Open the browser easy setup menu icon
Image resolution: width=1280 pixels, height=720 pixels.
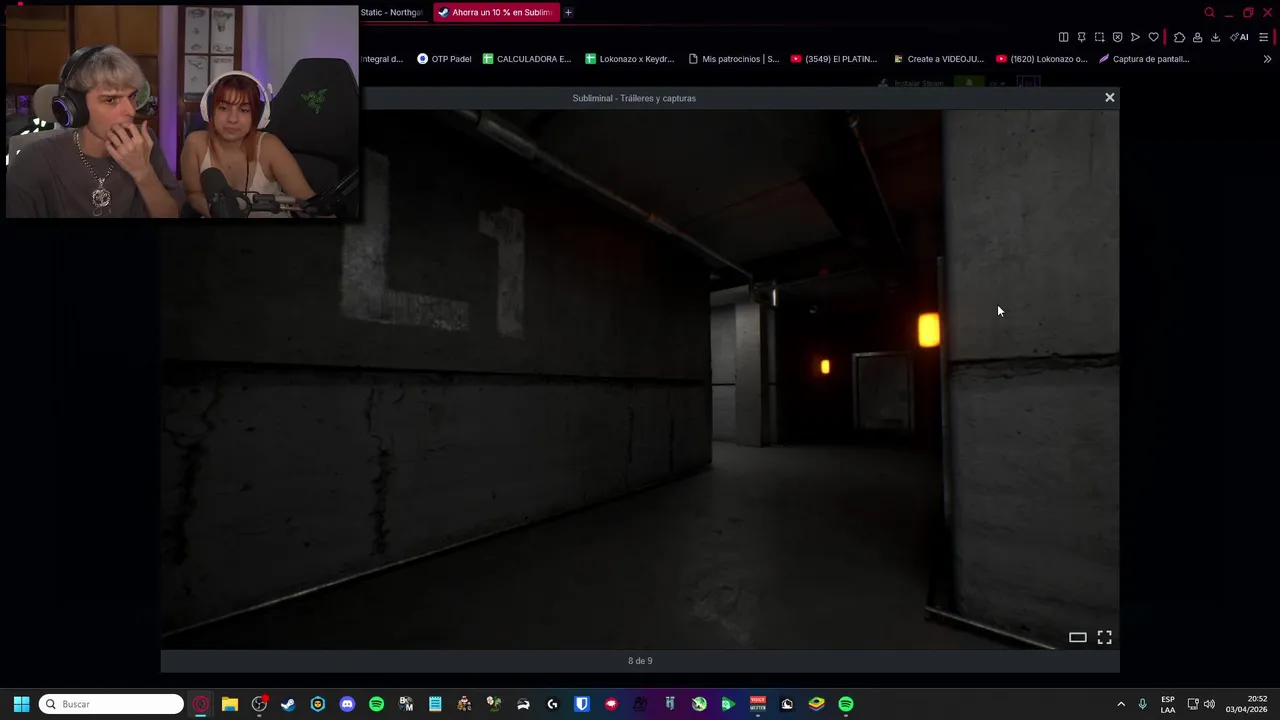pyautogui.click(x=1264, y=37)
